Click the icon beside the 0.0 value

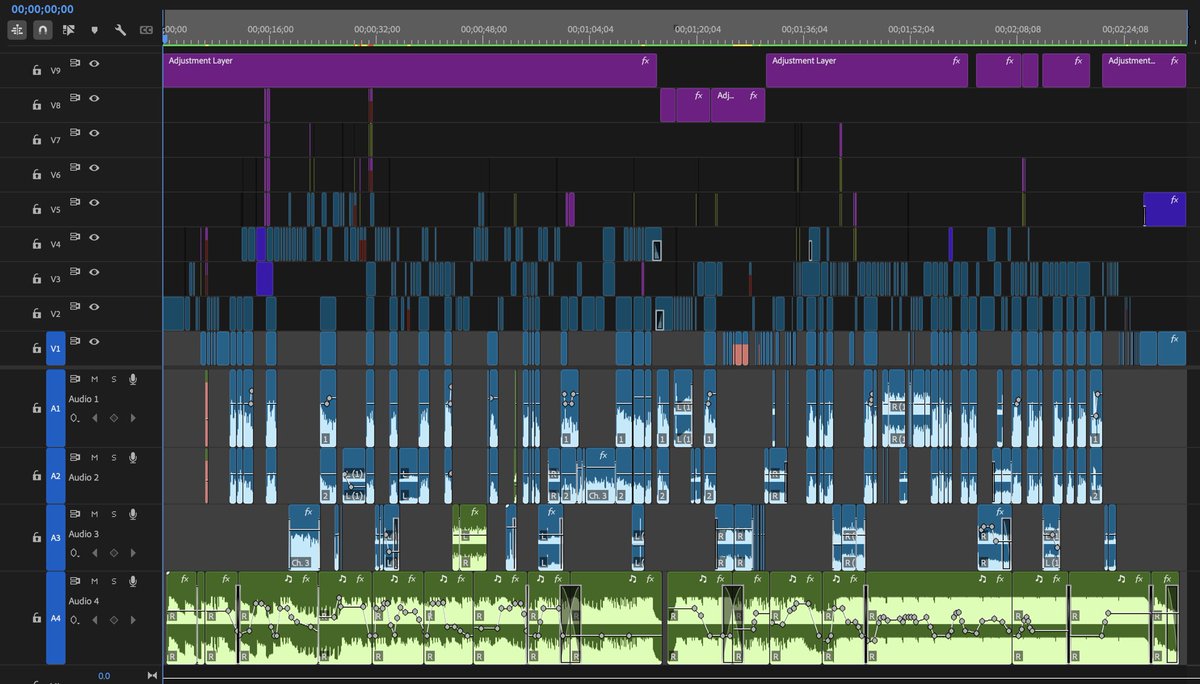tap(152, 676)
